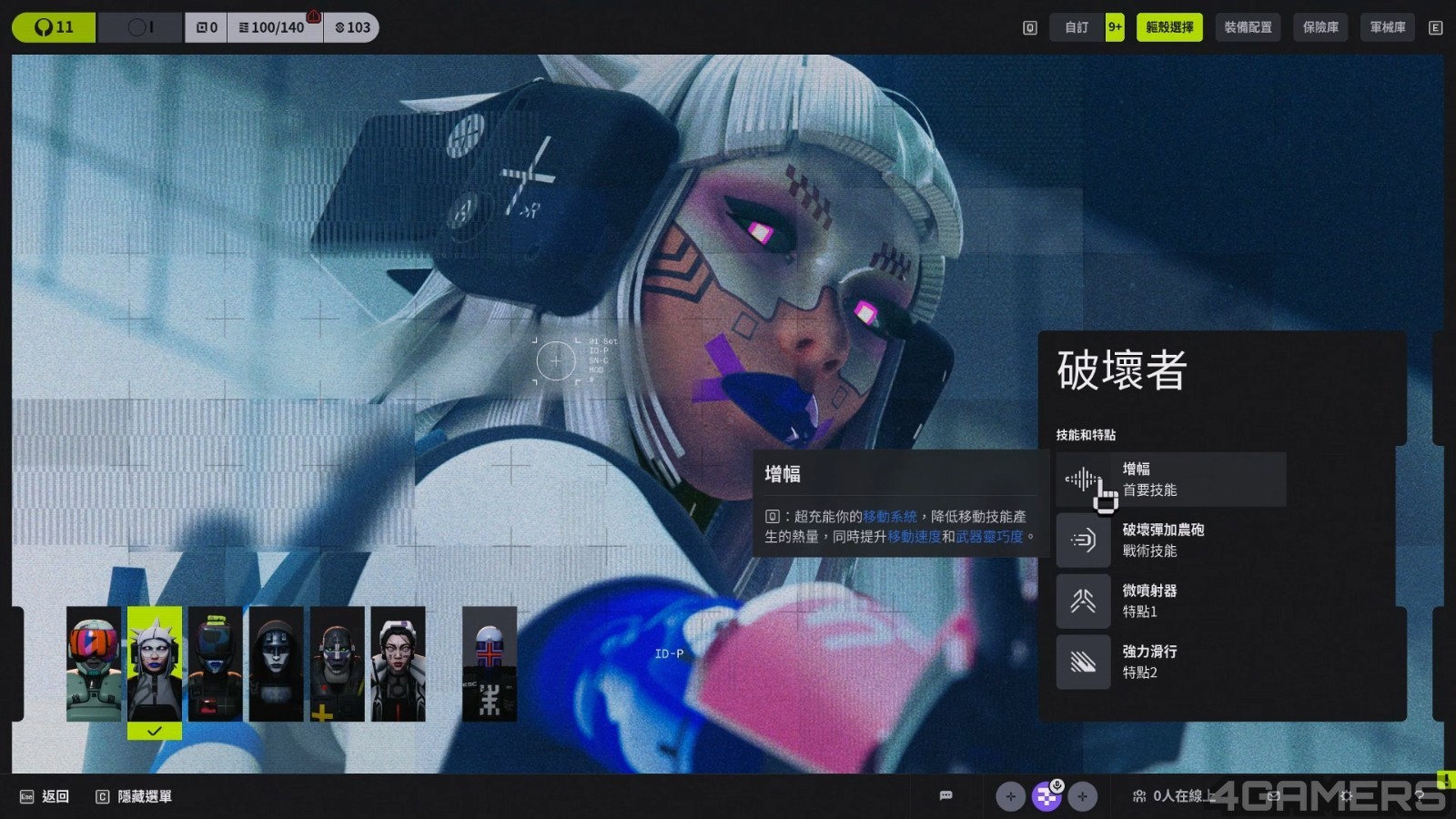
Task: Open the 軍械庫 tab
Action: pyautogui.click(x=1388, y=27)
